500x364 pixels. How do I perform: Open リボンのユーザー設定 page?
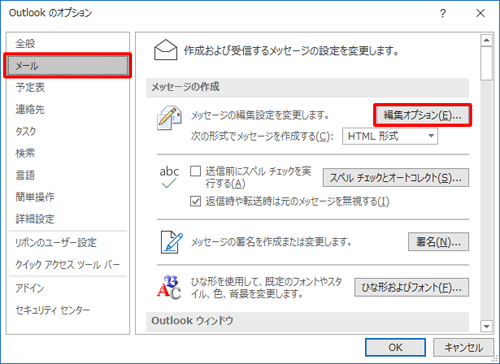[x=68, y=242]
